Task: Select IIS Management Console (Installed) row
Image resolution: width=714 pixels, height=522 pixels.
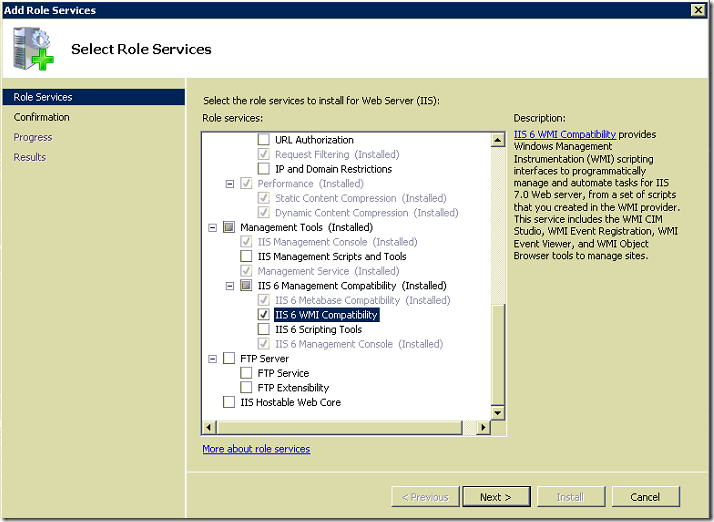Action: point(337,242)
